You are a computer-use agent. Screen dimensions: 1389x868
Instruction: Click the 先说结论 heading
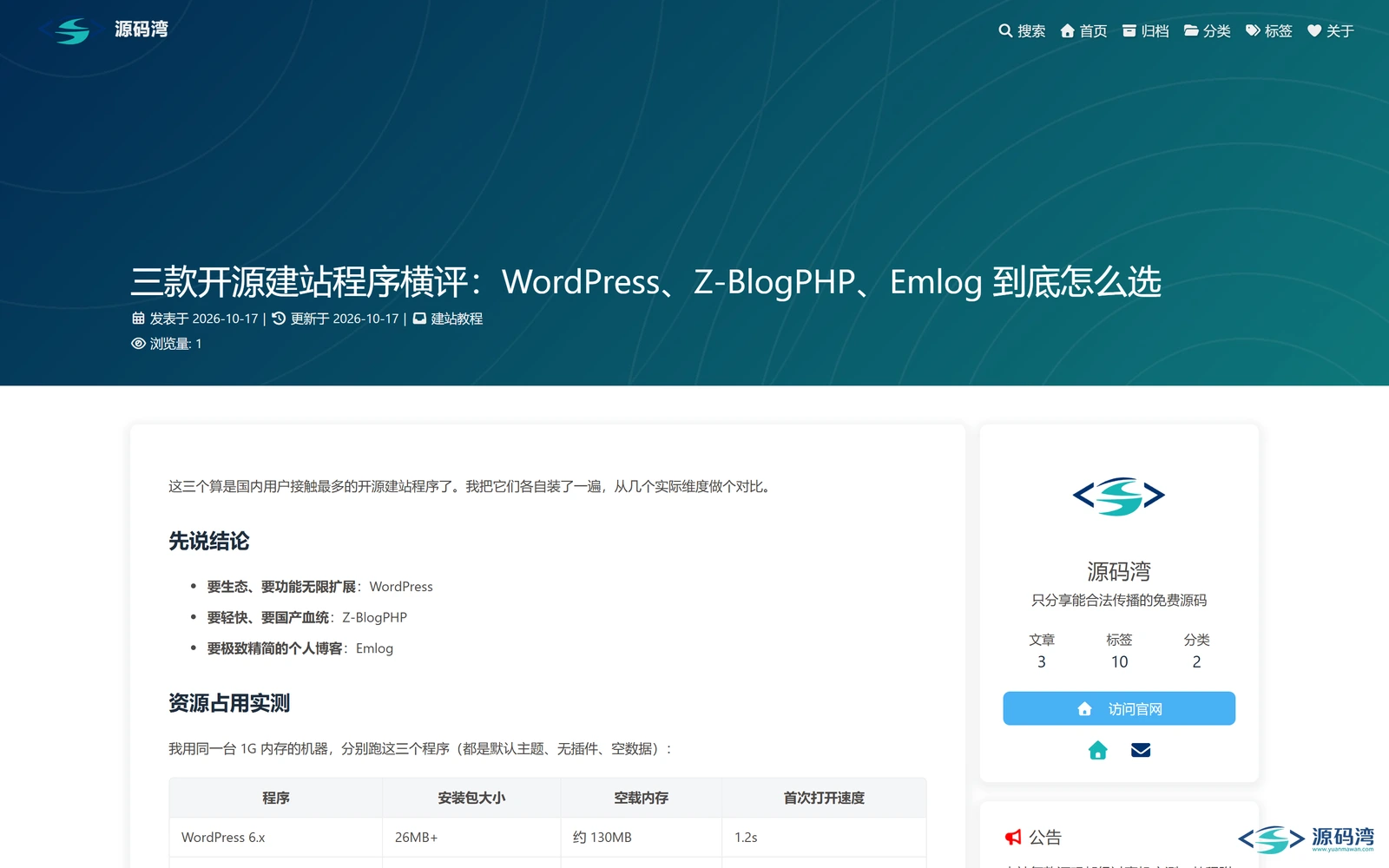pos(209,542)
